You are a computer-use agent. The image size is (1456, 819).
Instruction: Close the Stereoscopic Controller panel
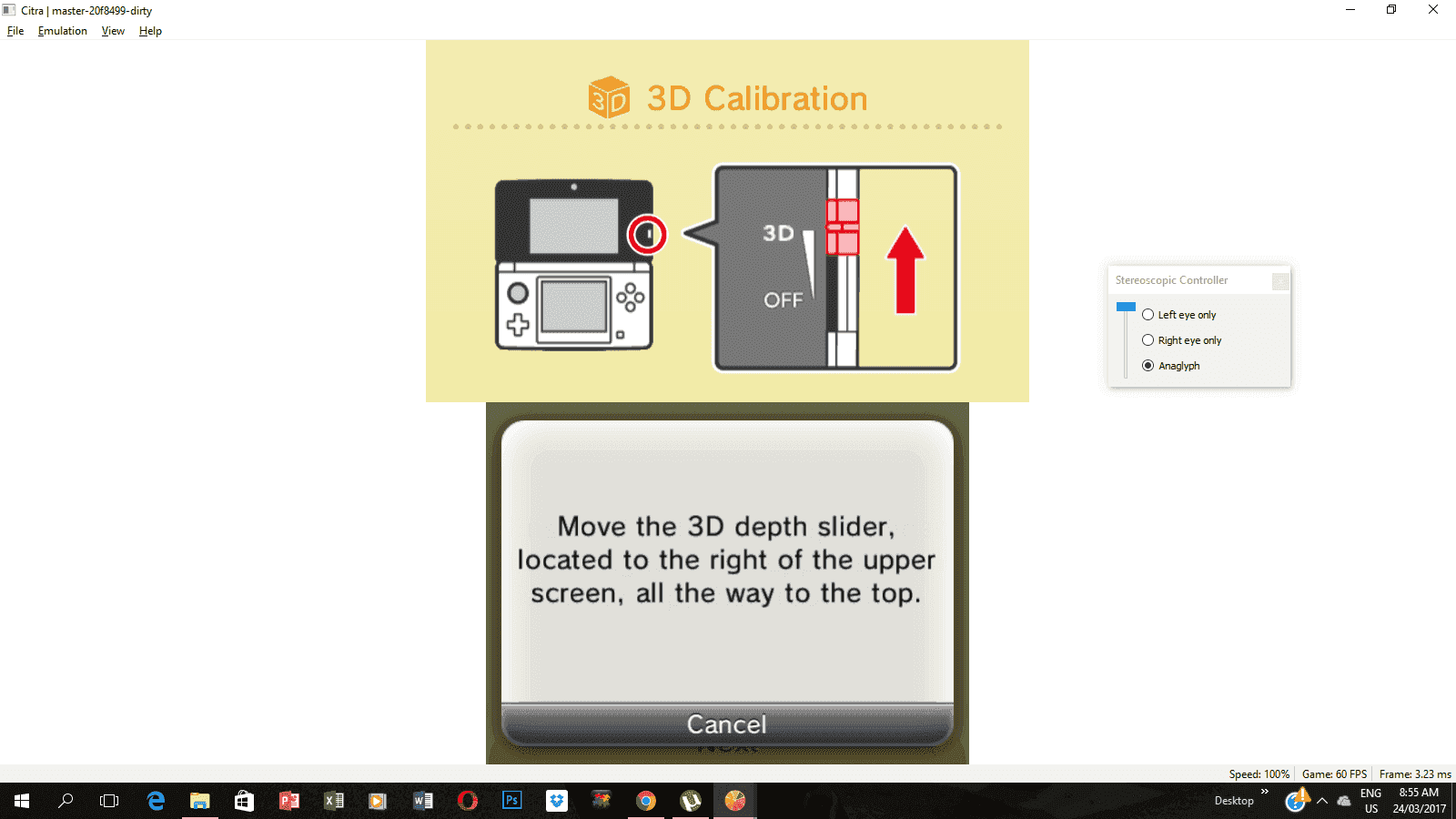(1280, 281)
